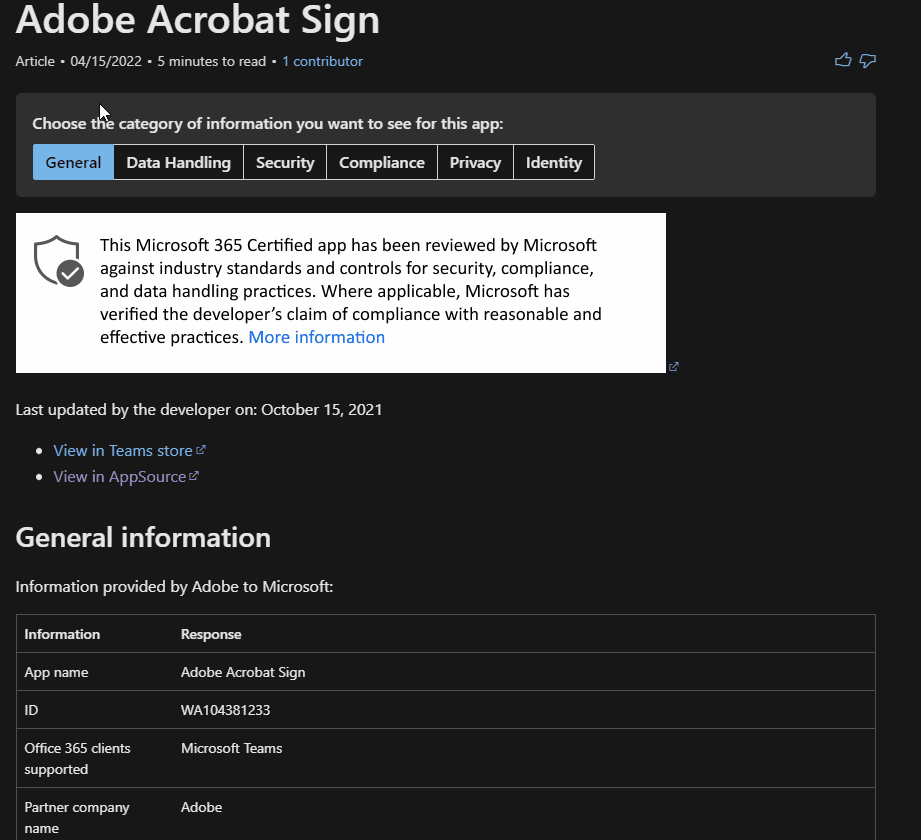Click the ID value WA104381233

(226, 710)
